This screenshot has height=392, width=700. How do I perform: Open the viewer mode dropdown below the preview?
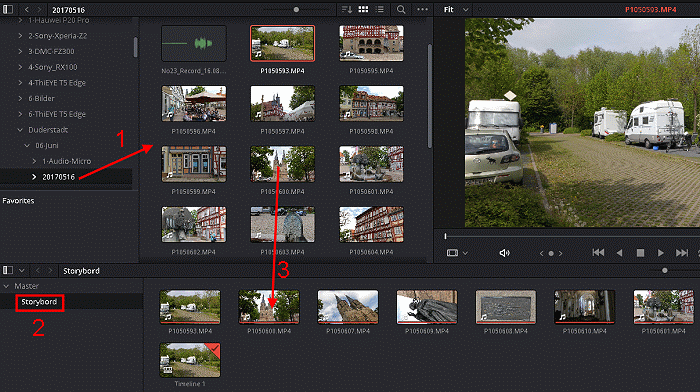[x=457, y=253]
